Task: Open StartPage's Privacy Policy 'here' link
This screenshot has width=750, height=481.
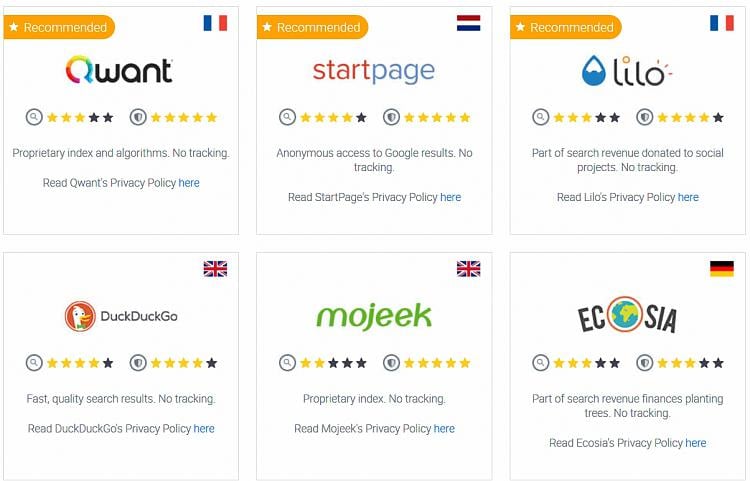Action: pos(451,197)
